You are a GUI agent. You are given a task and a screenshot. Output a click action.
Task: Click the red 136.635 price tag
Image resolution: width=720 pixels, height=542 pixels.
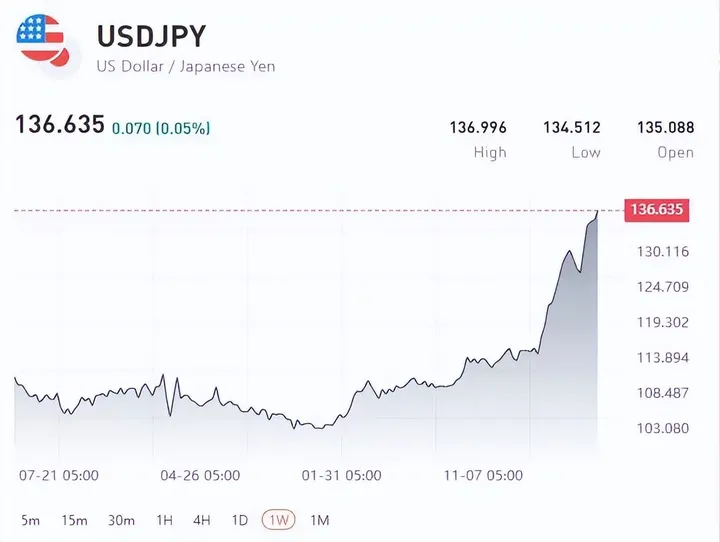pos(657,210)
